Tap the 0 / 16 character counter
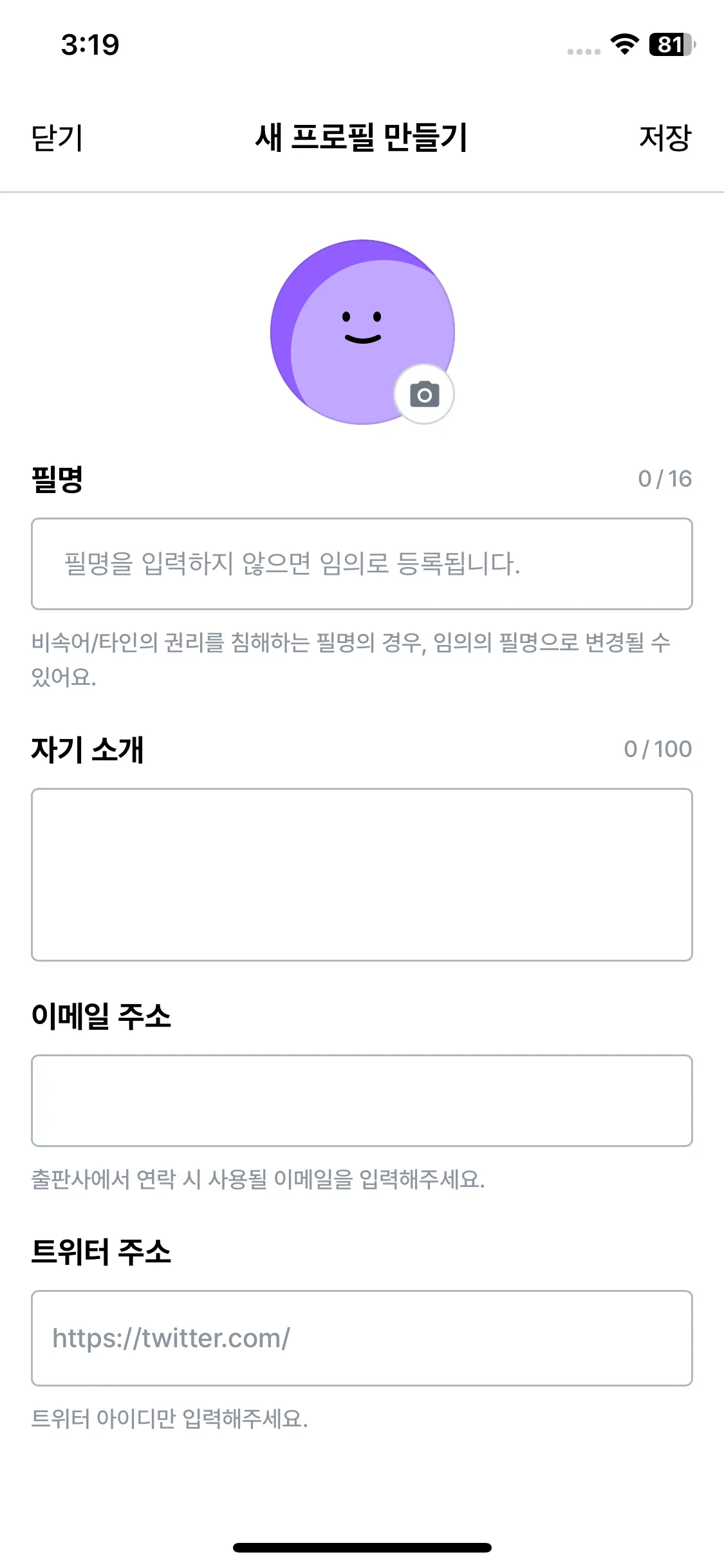The height and width of the screenshot is (1568, 724). pyautogui.click(x=664, y=479)
